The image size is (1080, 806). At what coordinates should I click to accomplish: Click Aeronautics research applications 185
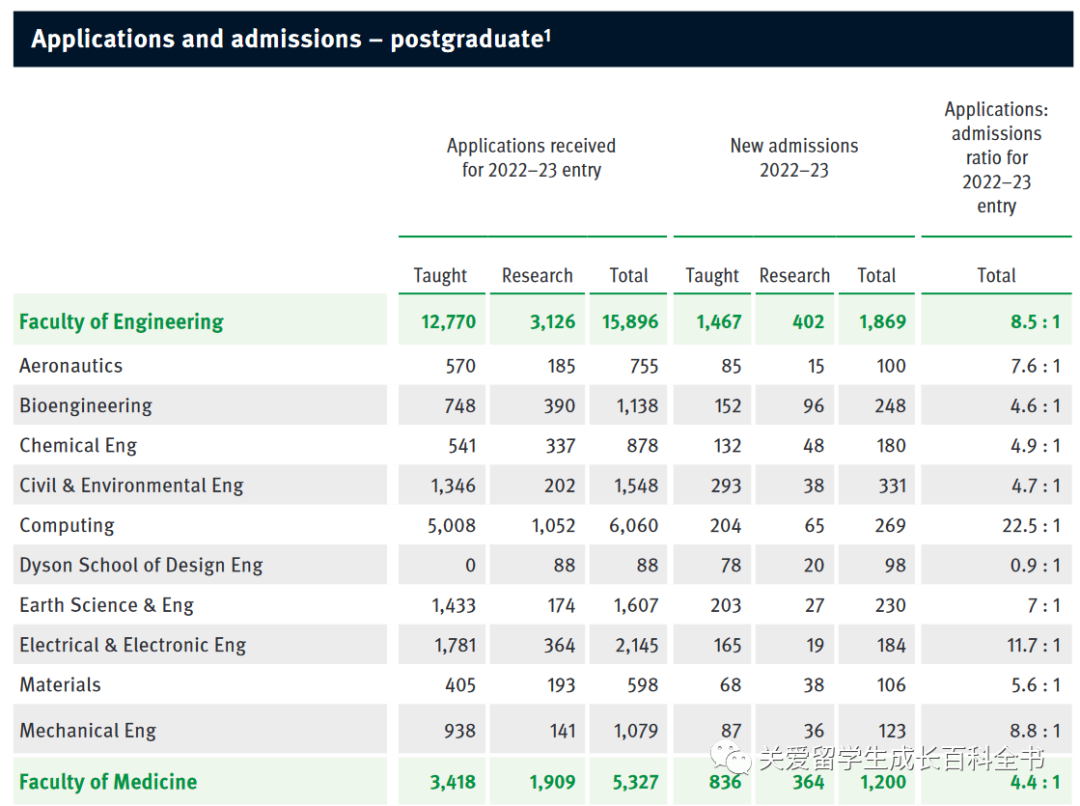561,366
